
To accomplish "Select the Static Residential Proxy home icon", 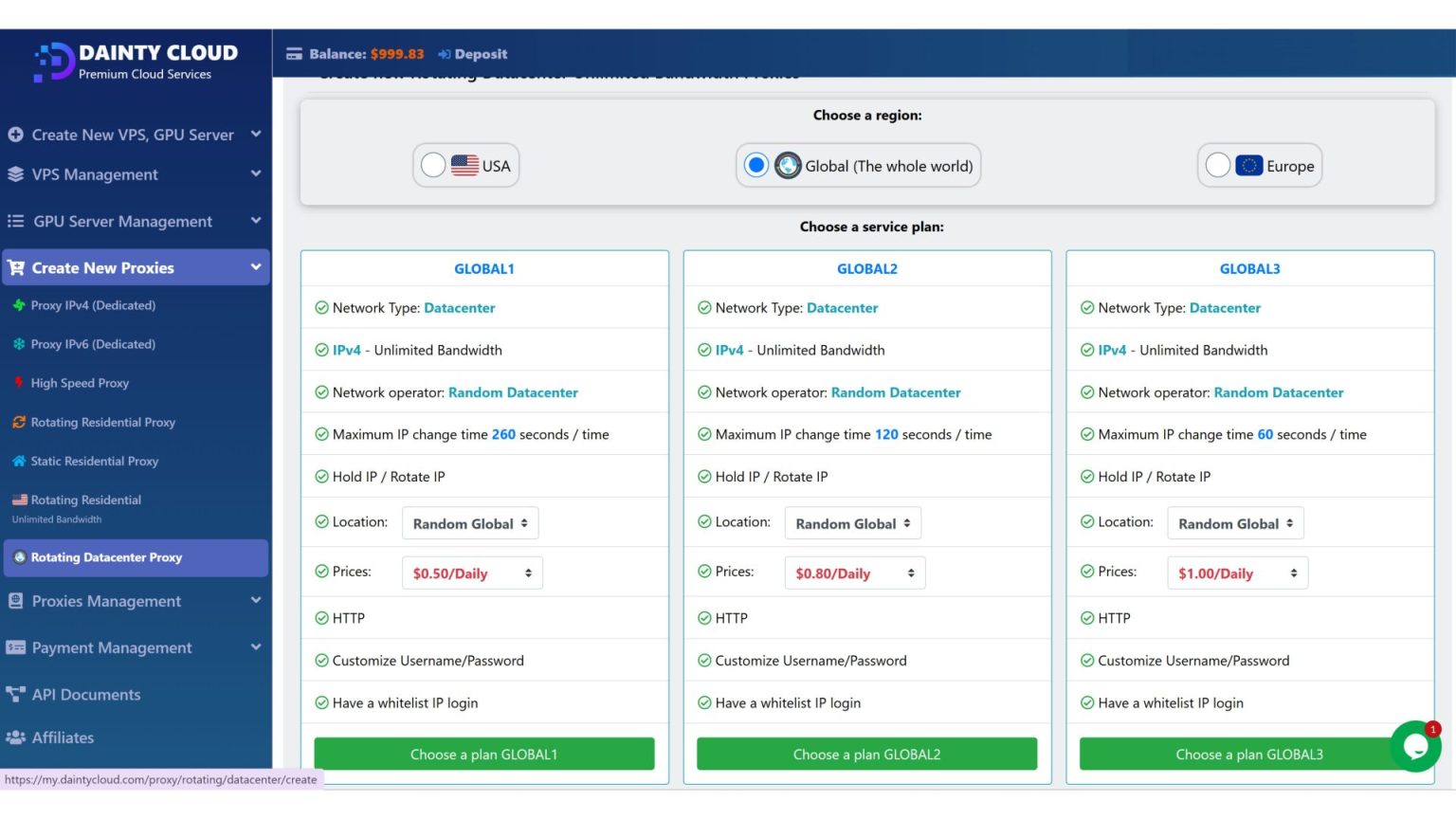I will coord(20,461).
